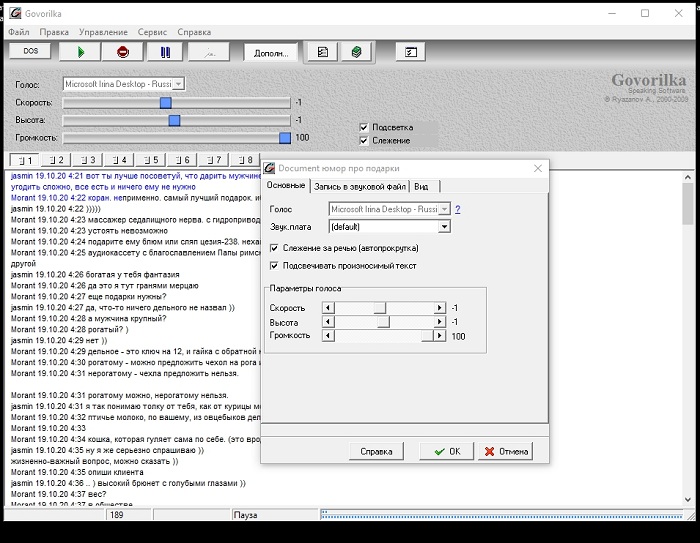Click the dialog title bar Govorilka icon
Viewport: 700px width, 543px height.
coord(269,168)
